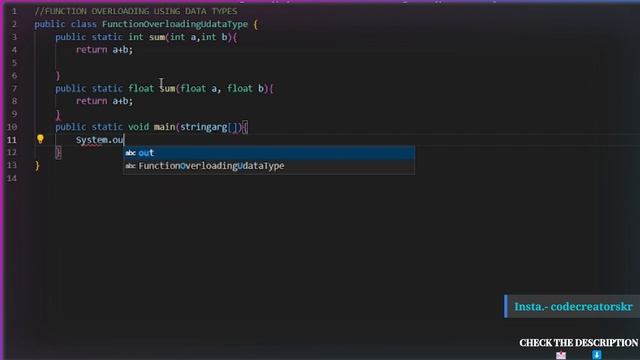Click the 'CHECK THE DESCRIPTION' text
This screenshot has width=640, height=360.
pos(579,343)
